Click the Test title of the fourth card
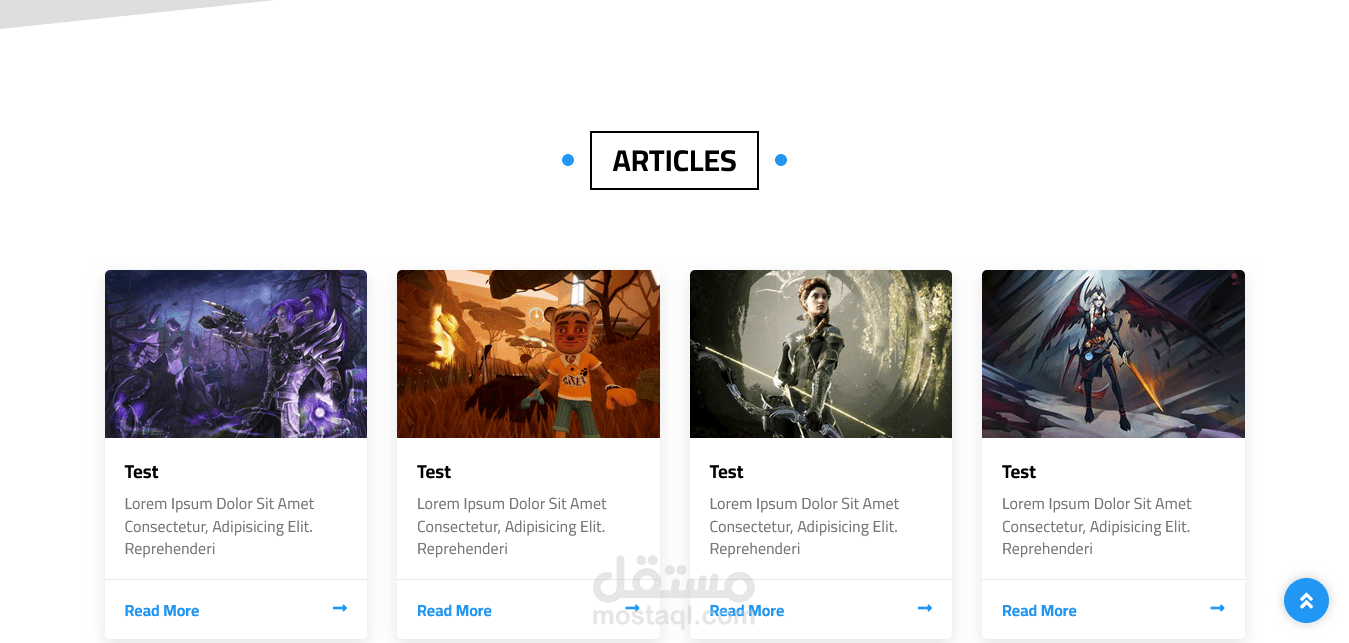Viewport: 1349px width, 643px height. (1019, 472)
